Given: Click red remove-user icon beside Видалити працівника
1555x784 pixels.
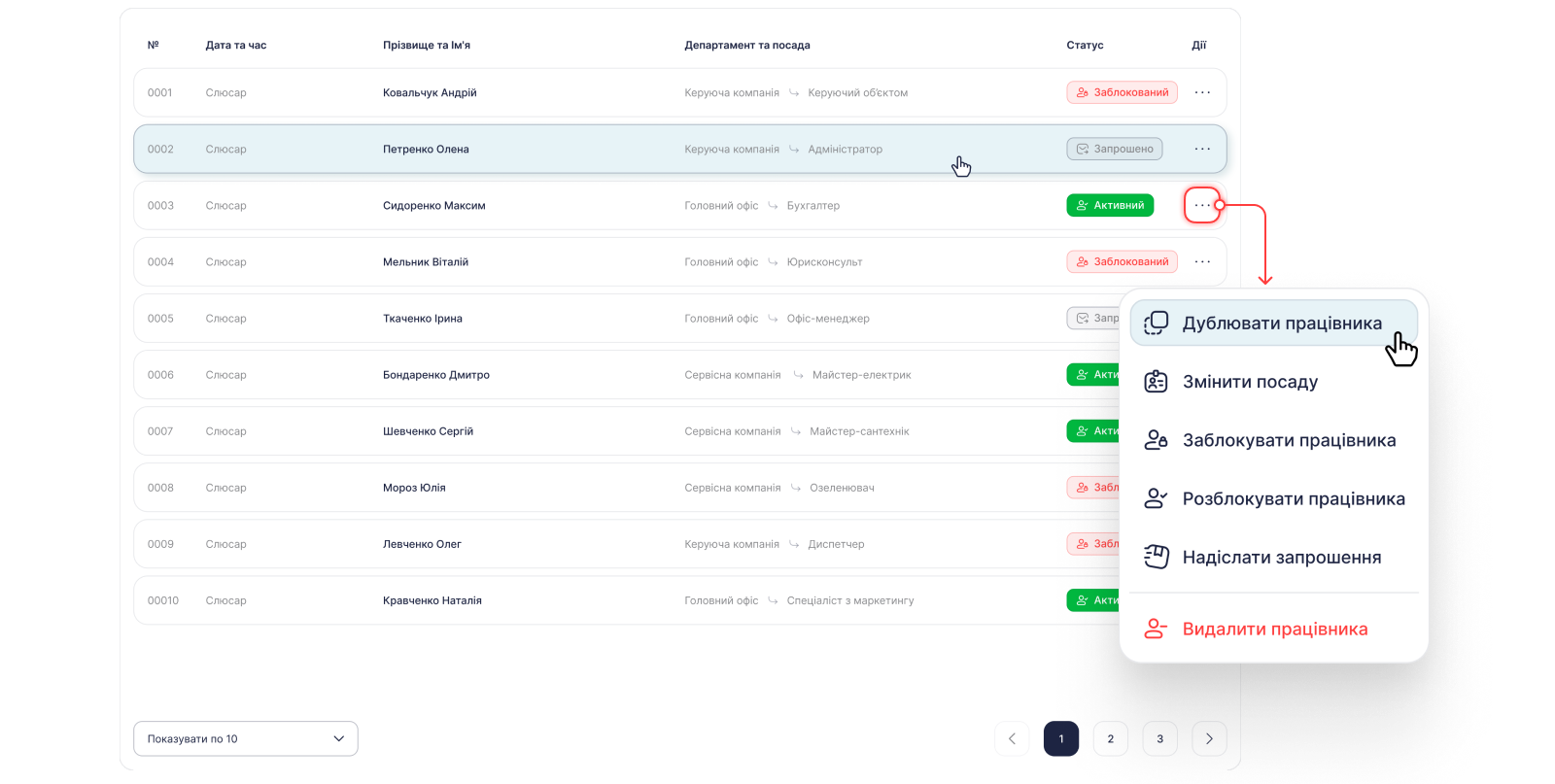Looking at the screenshot, I should pos(1156,629).
